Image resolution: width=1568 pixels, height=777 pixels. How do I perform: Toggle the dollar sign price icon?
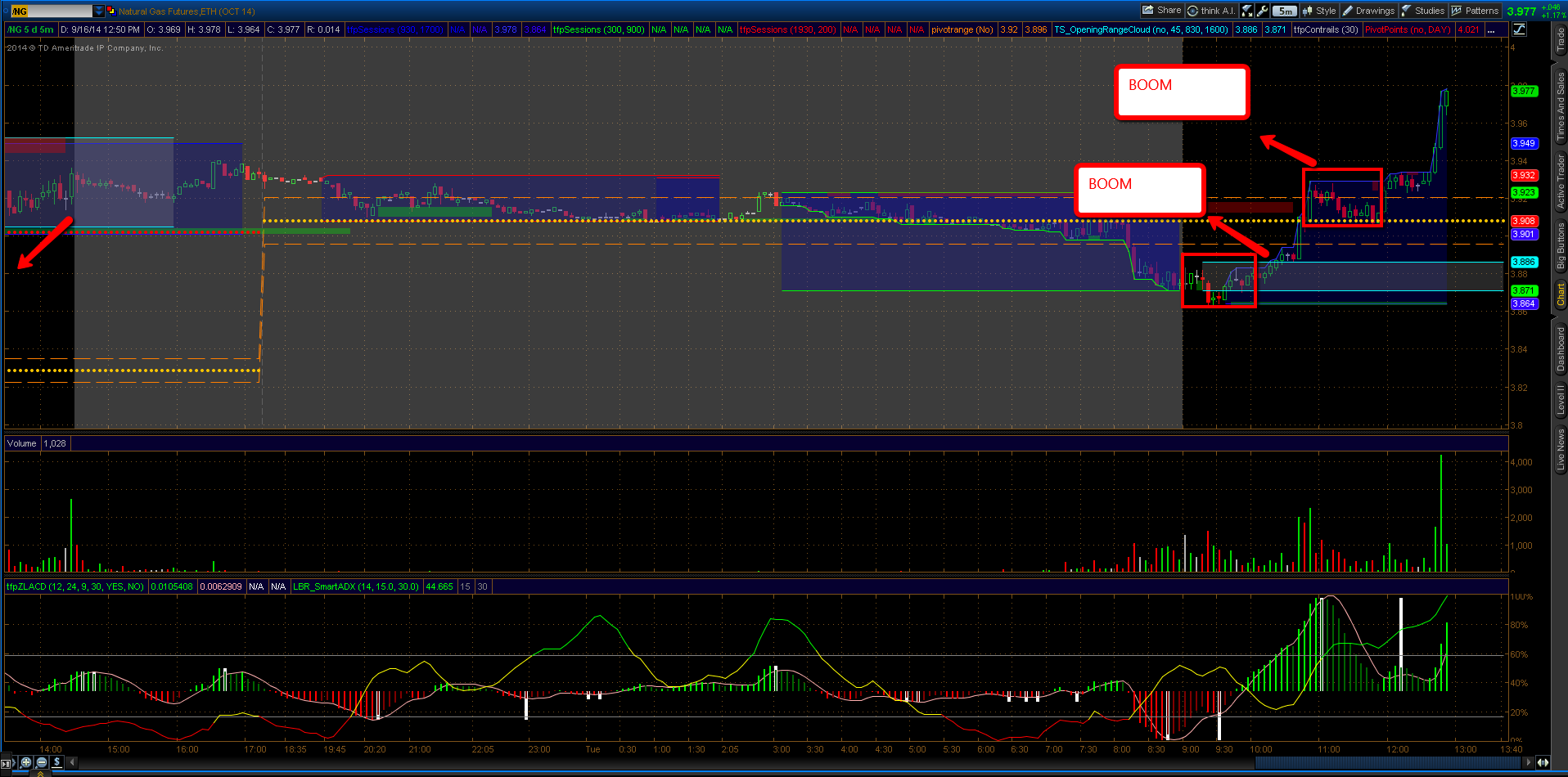pyautogui.click(x=57, y=762)
